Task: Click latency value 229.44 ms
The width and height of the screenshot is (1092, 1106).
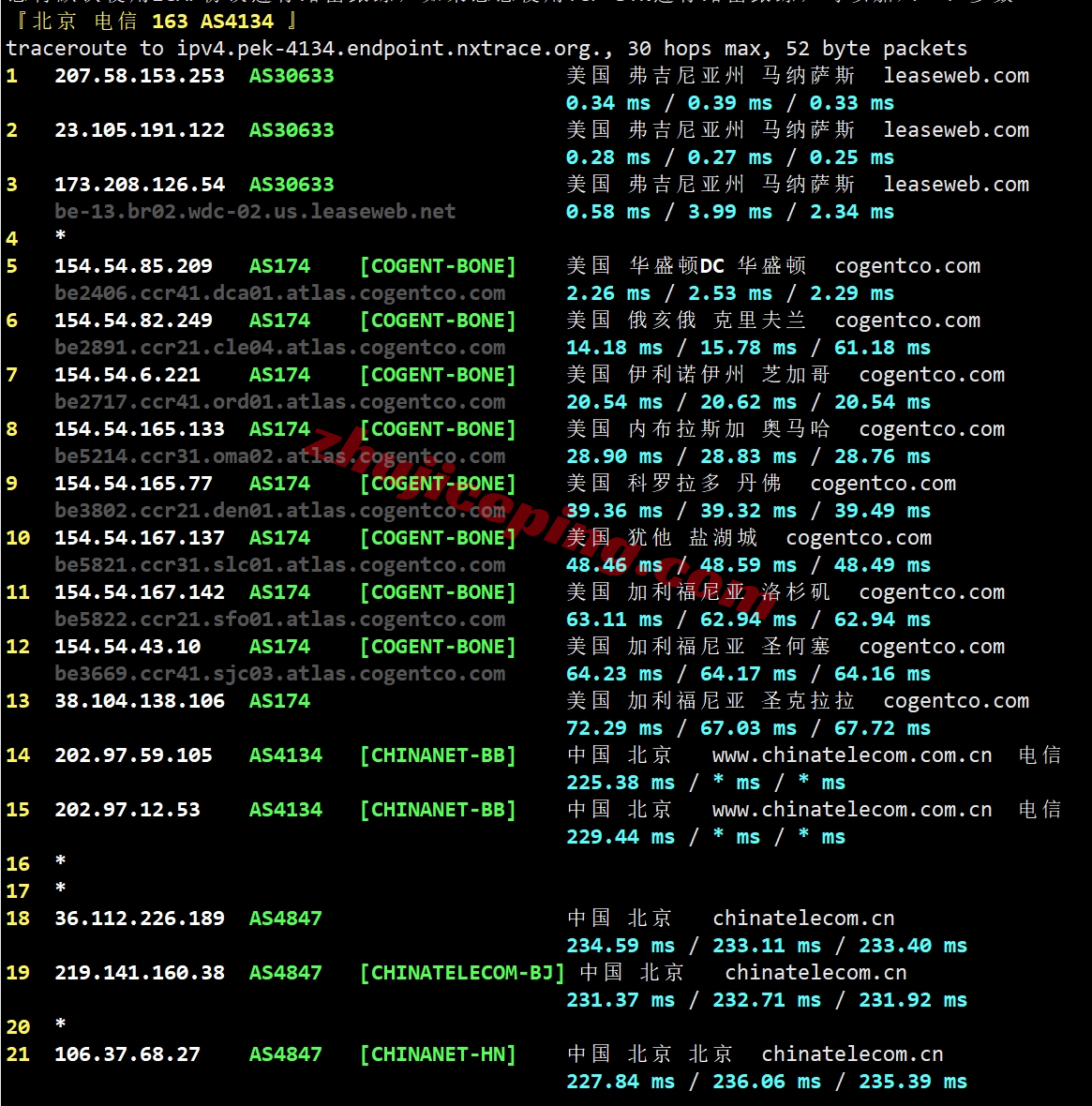Action: (621, 837)
